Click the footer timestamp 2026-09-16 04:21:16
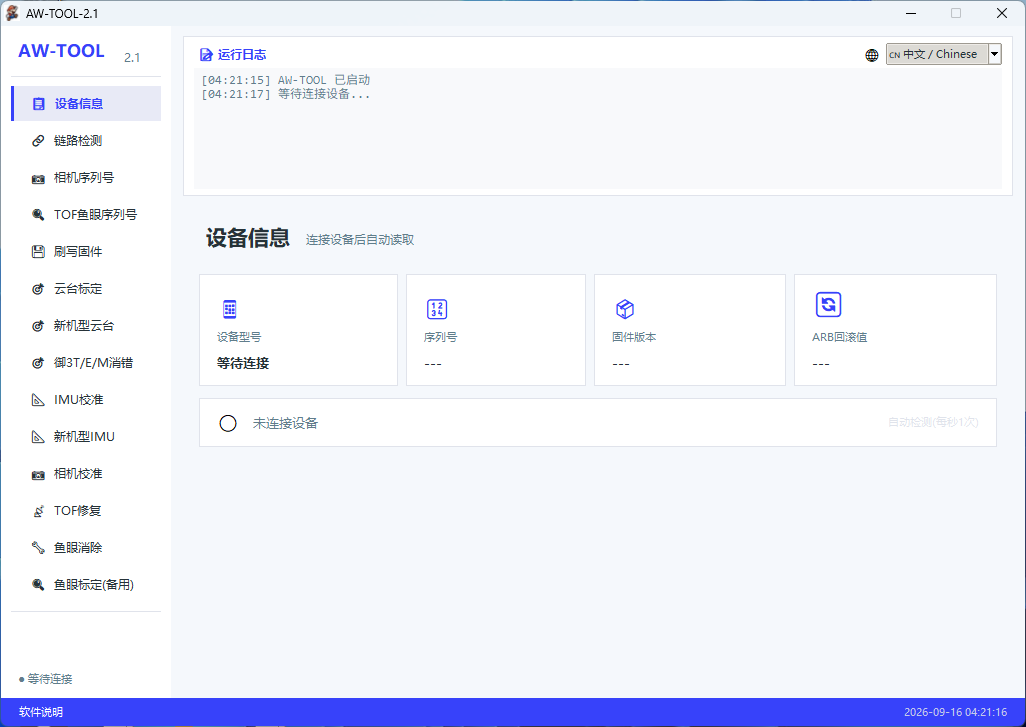Screen dimensions: 1026x727 (x=955, y=712)
